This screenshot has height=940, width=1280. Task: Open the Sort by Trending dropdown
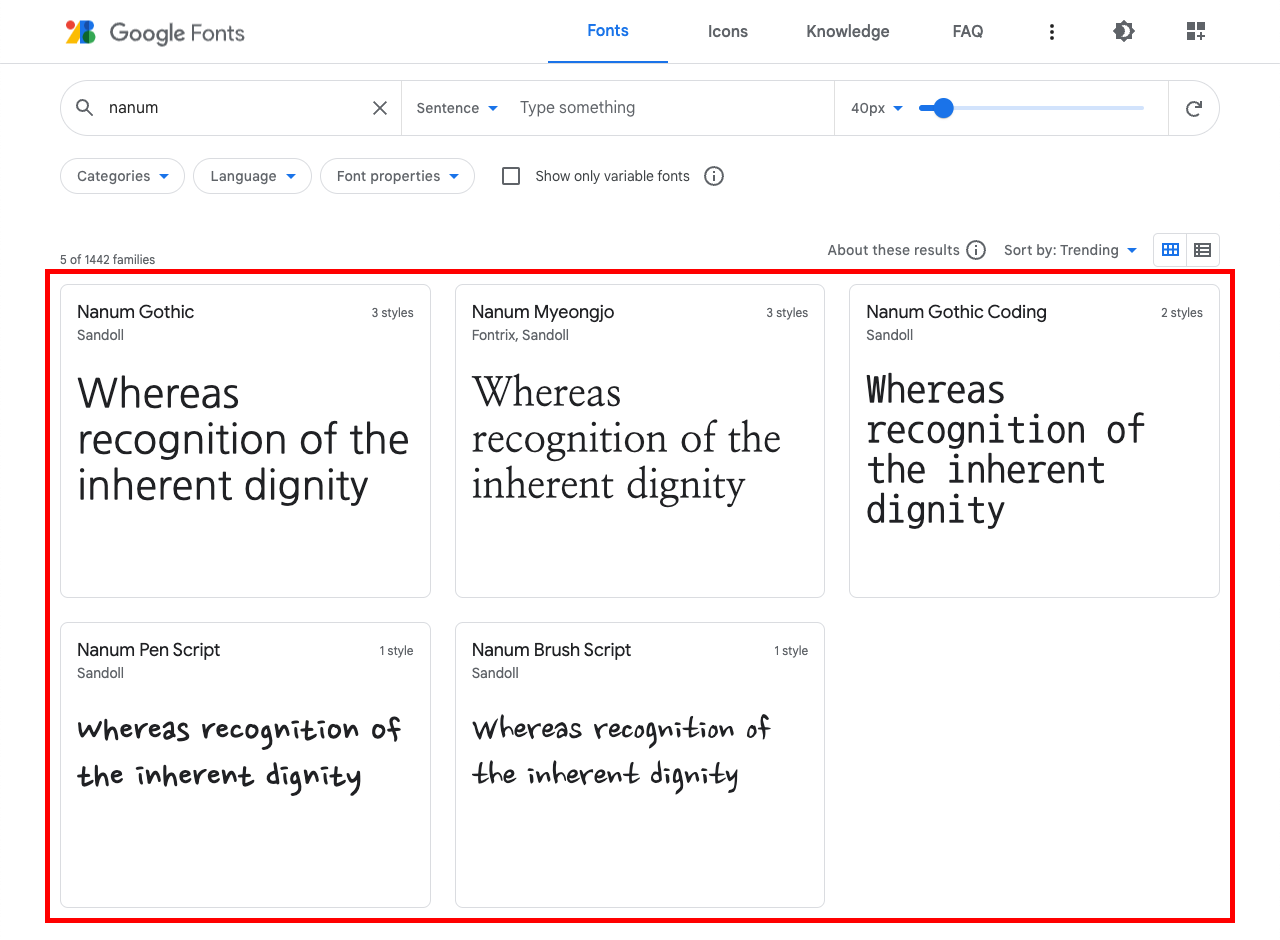tap(1070, 250)
